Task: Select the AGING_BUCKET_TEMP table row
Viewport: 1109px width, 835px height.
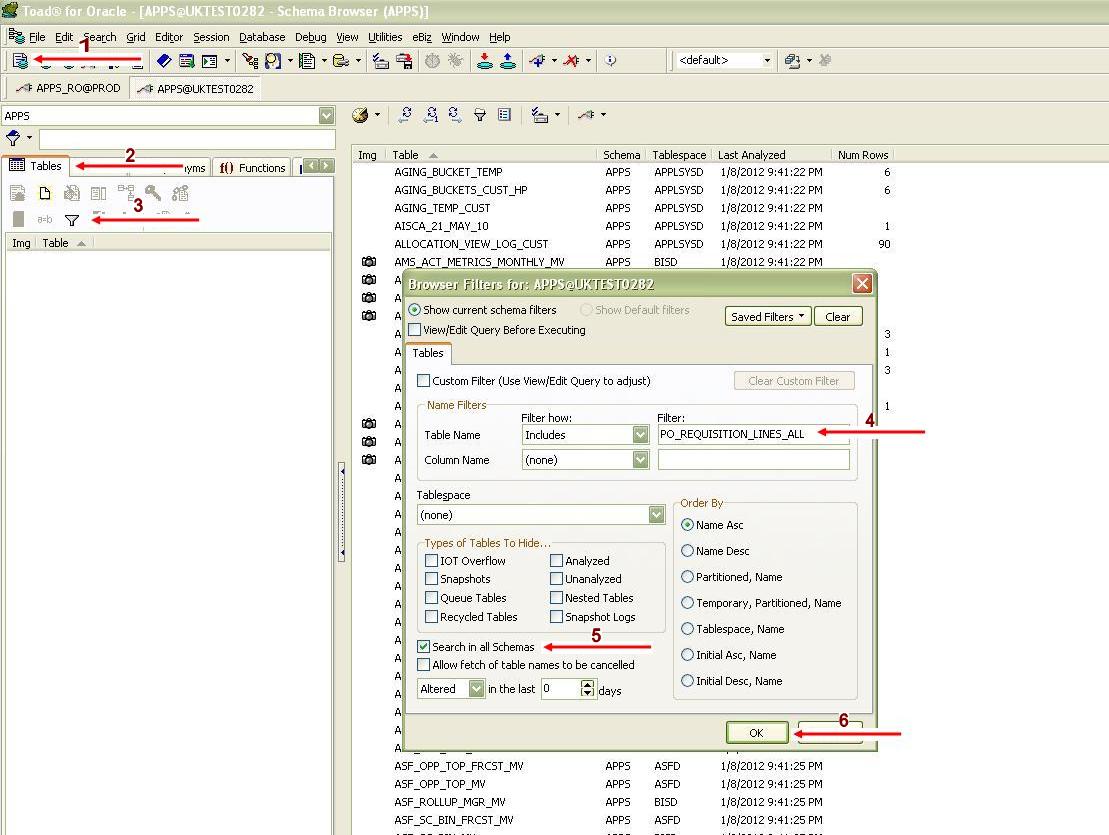Action: pos(622,172)
